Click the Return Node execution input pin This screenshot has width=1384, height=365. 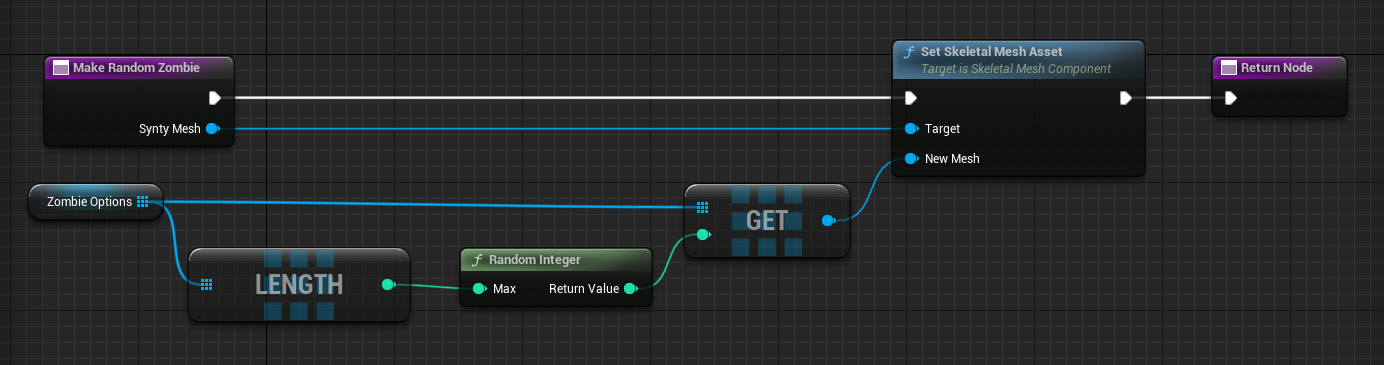(x=1230, y=98)
